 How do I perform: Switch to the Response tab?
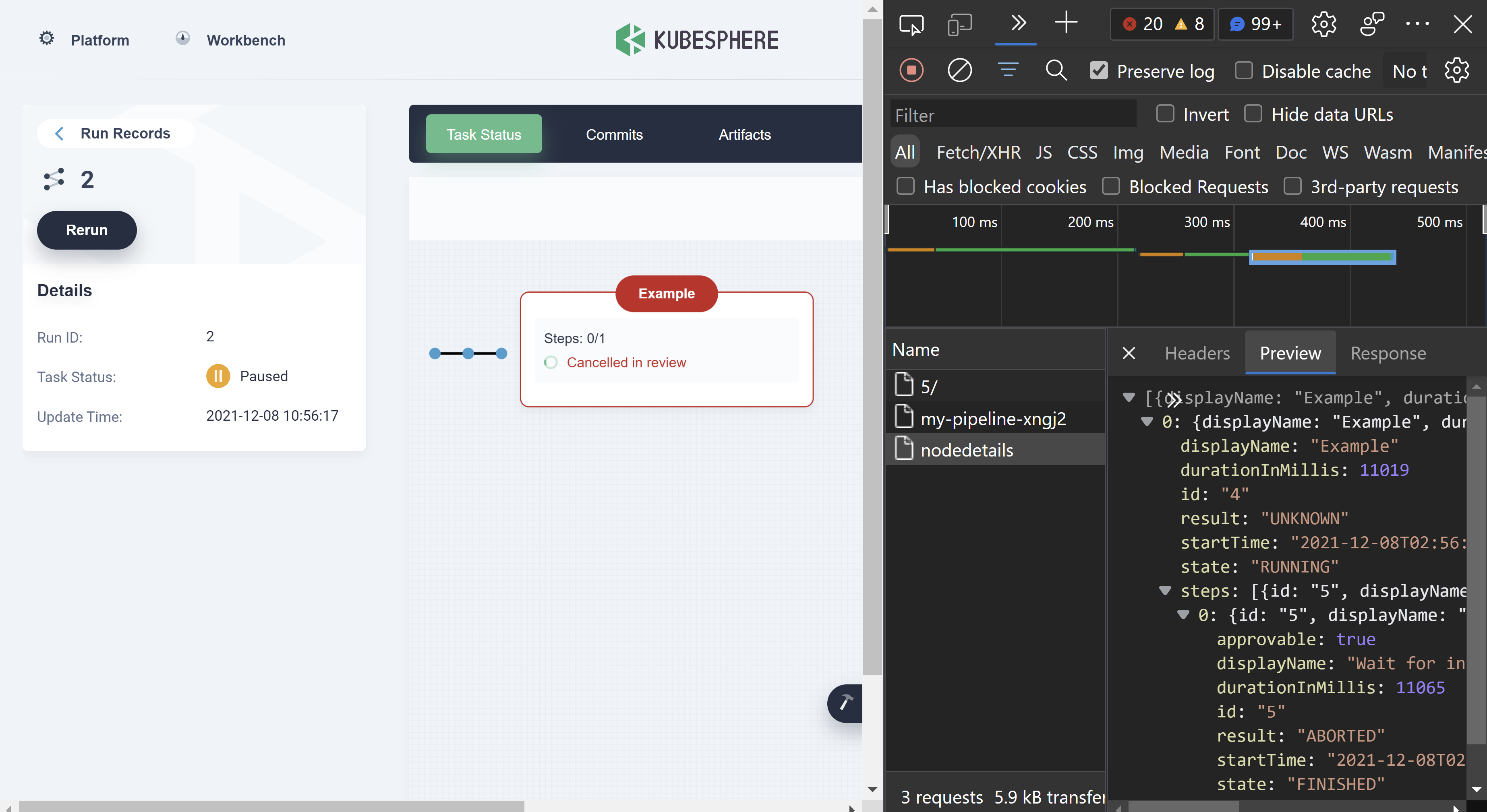pos(1388,353)
